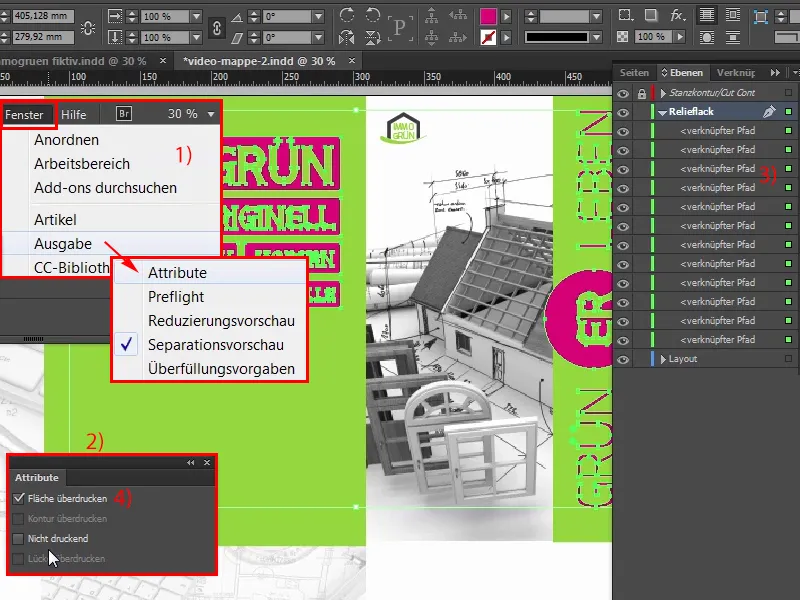Close the video-mappe-2.indd tab
Screen dimensions: 800x600
352,61
